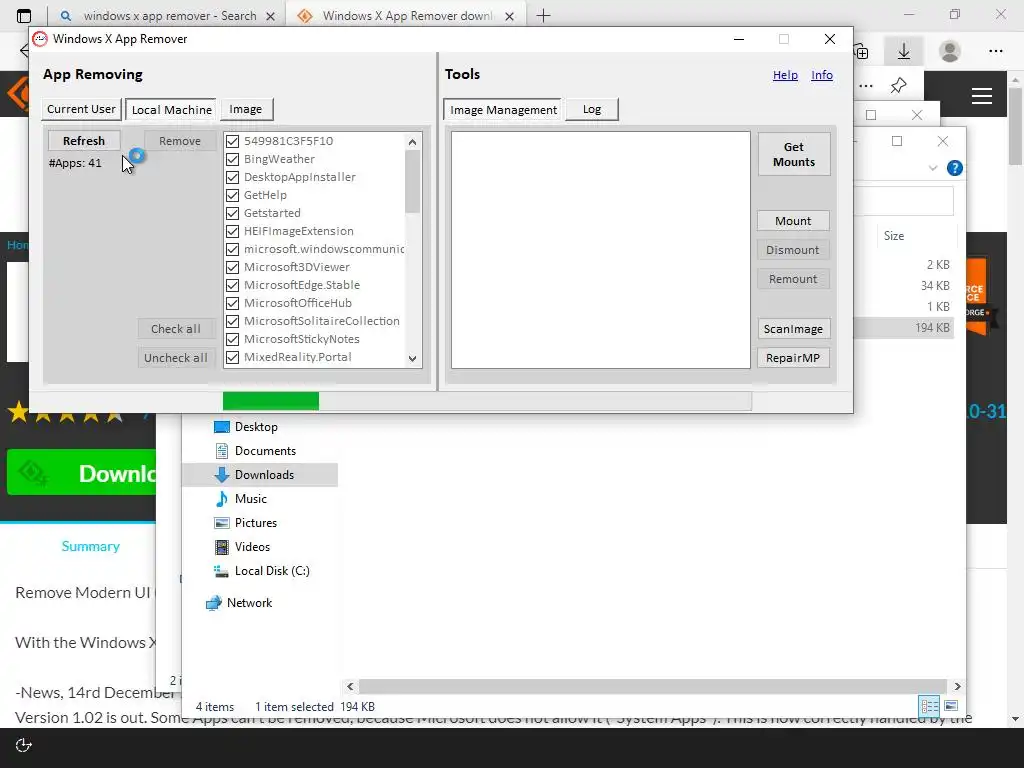Toggle the MicrosoftOfficeHub checkbox
This screenshot has height=768, width=1024.
(232, 303)
